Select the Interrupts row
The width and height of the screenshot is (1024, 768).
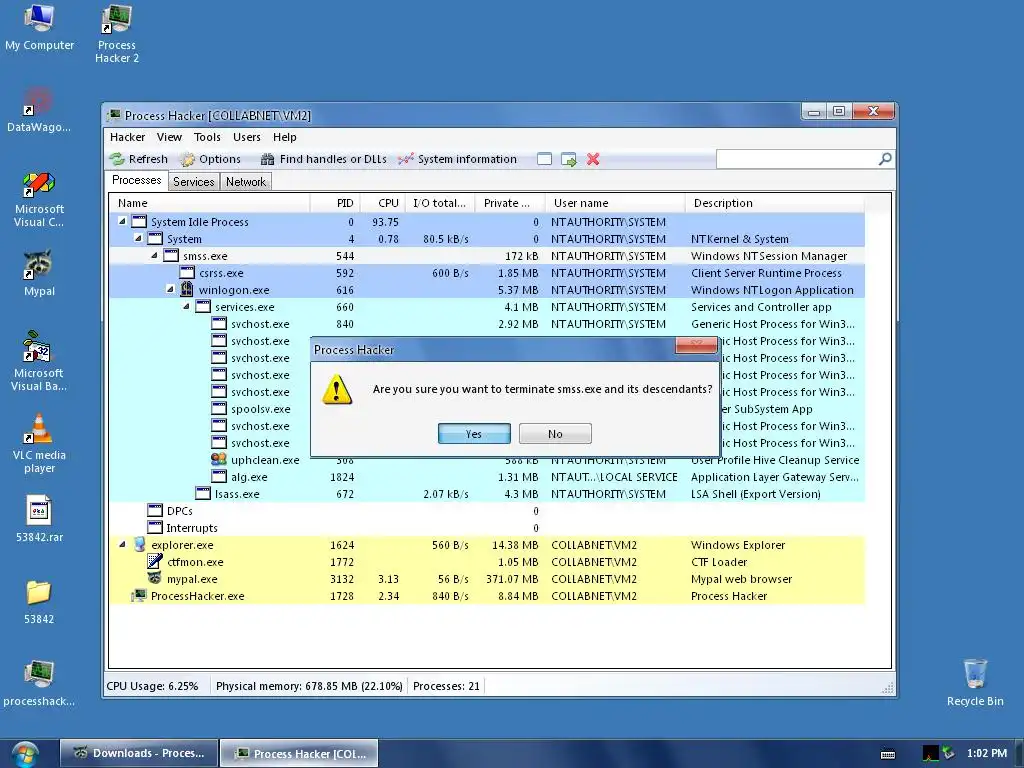487,528
